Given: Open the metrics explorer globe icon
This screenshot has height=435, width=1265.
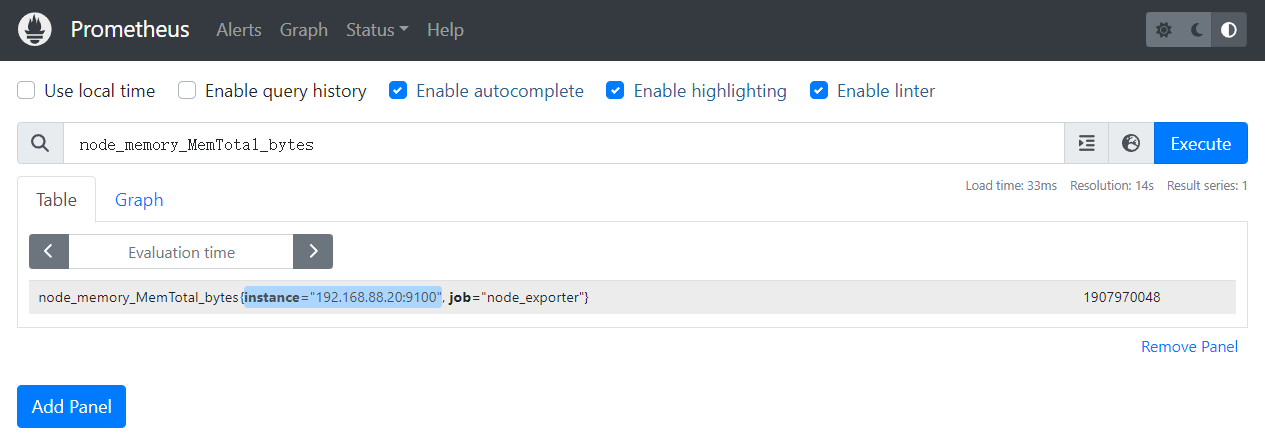Looking at the screenshot, I should click(1131, 143).
